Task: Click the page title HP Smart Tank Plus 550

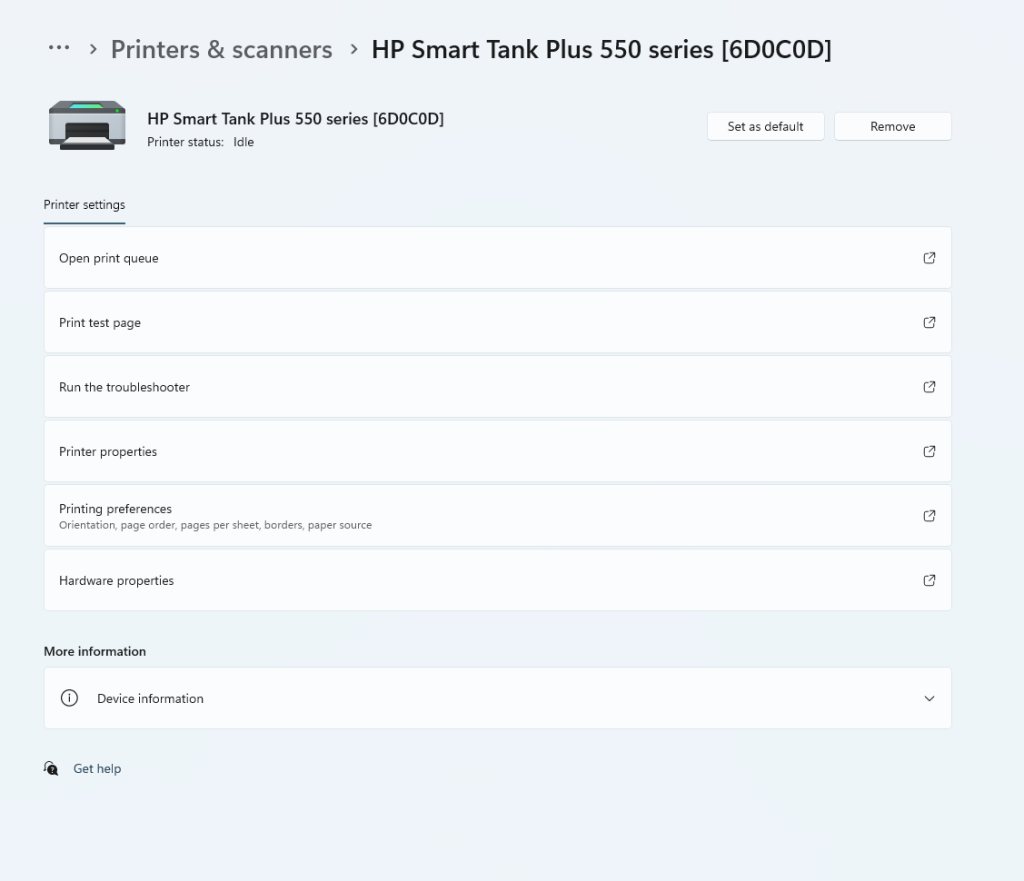Action: (601, 50)
